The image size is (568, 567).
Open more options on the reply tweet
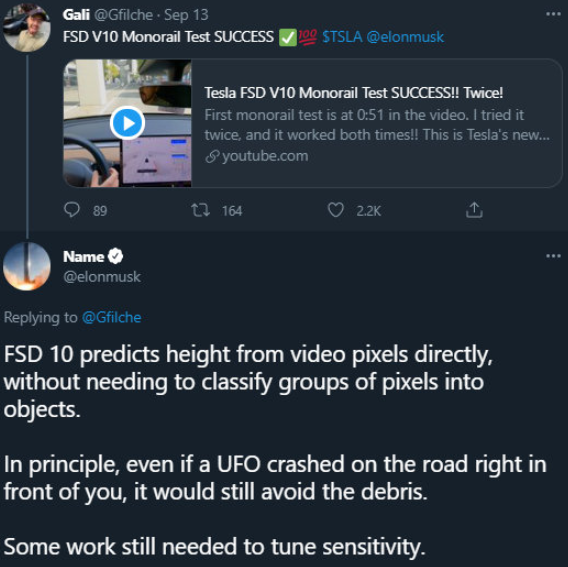point(553,256)
